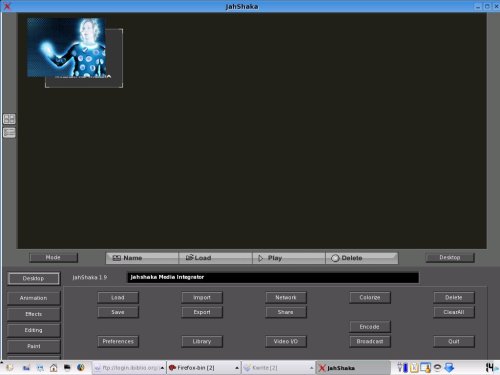Click the blue download arrow tray icon
Viewport: 500px width, 375px height.
(449, 368)
